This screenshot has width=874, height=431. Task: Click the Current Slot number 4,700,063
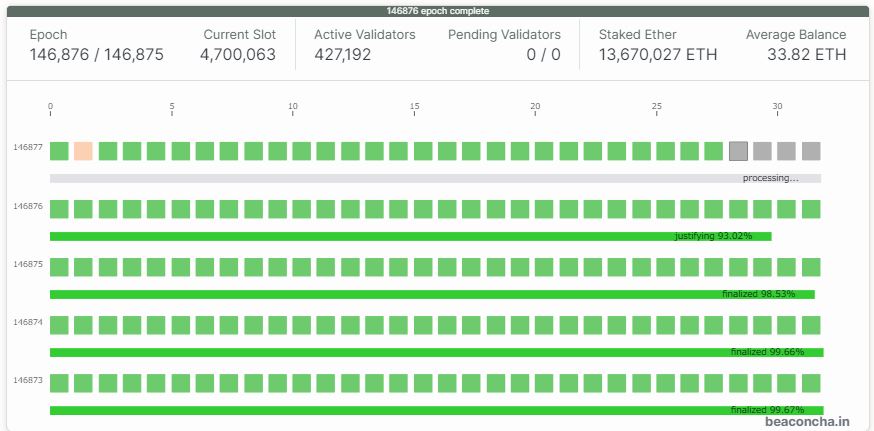click(237, 55)
